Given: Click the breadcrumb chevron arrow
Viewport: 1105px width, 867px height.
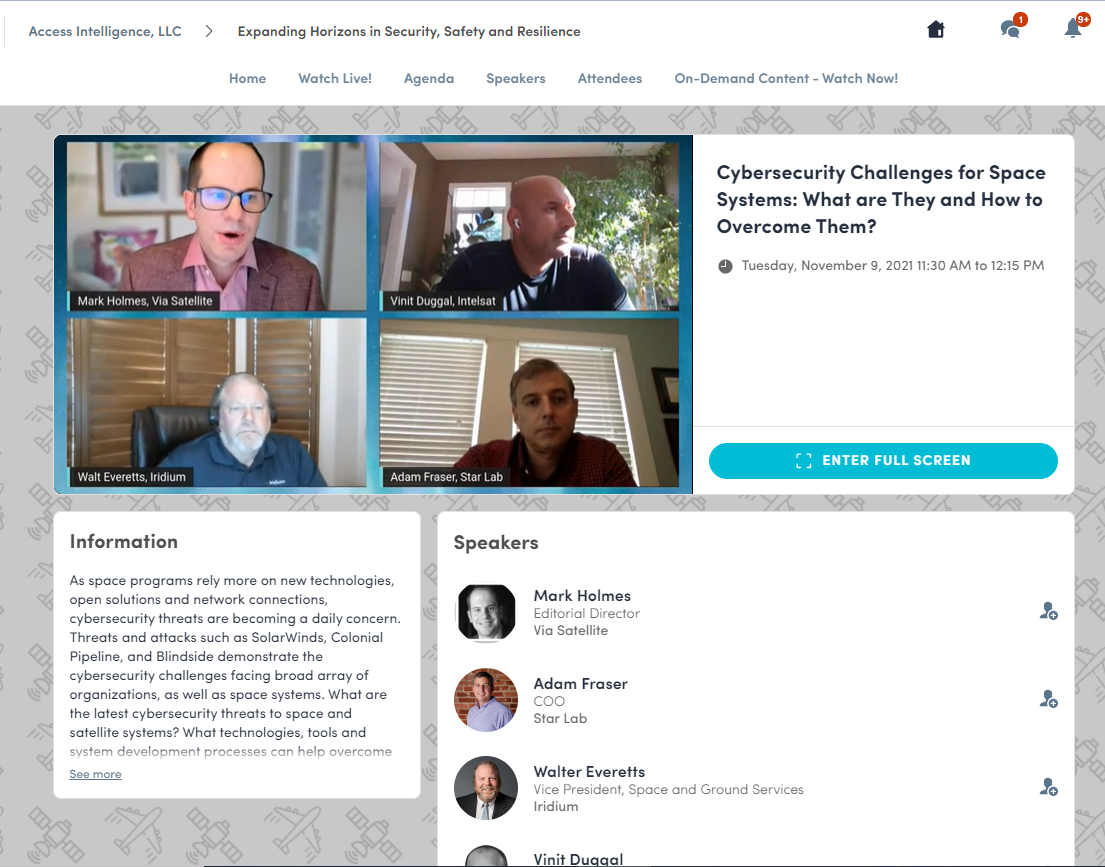Looking at the screenshot, I should [209, 31].
